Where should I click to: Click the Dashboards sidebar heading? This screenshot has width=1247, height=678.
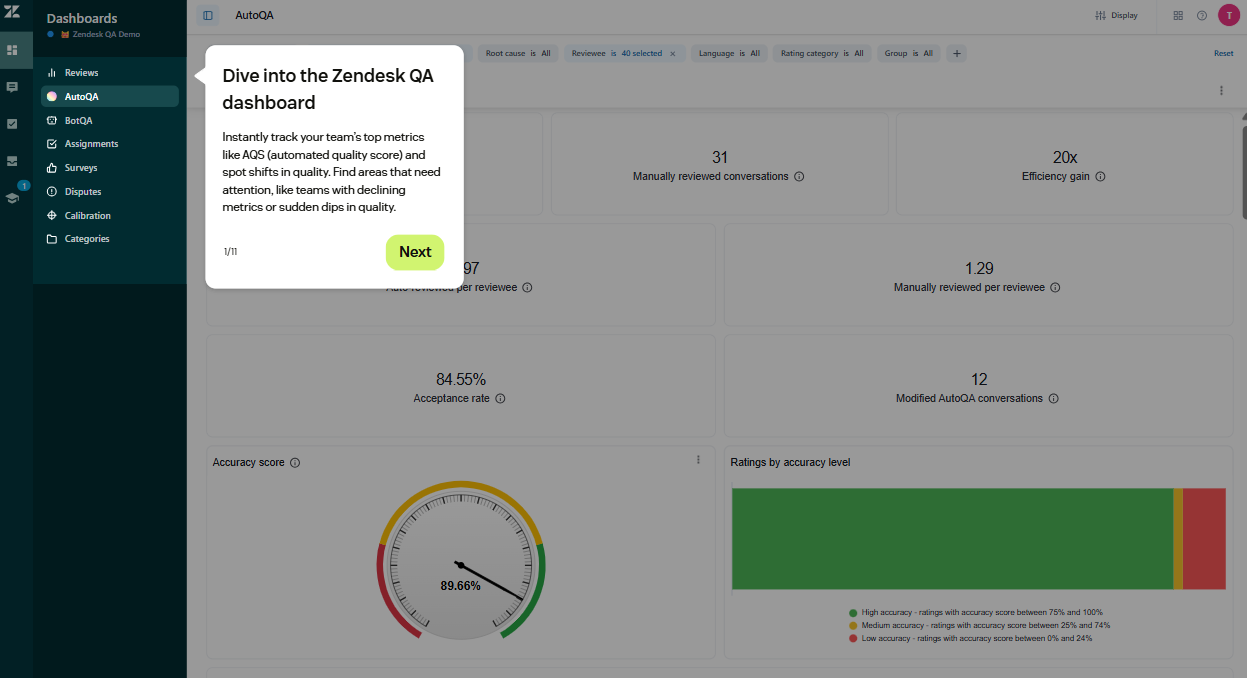(82, 18)
